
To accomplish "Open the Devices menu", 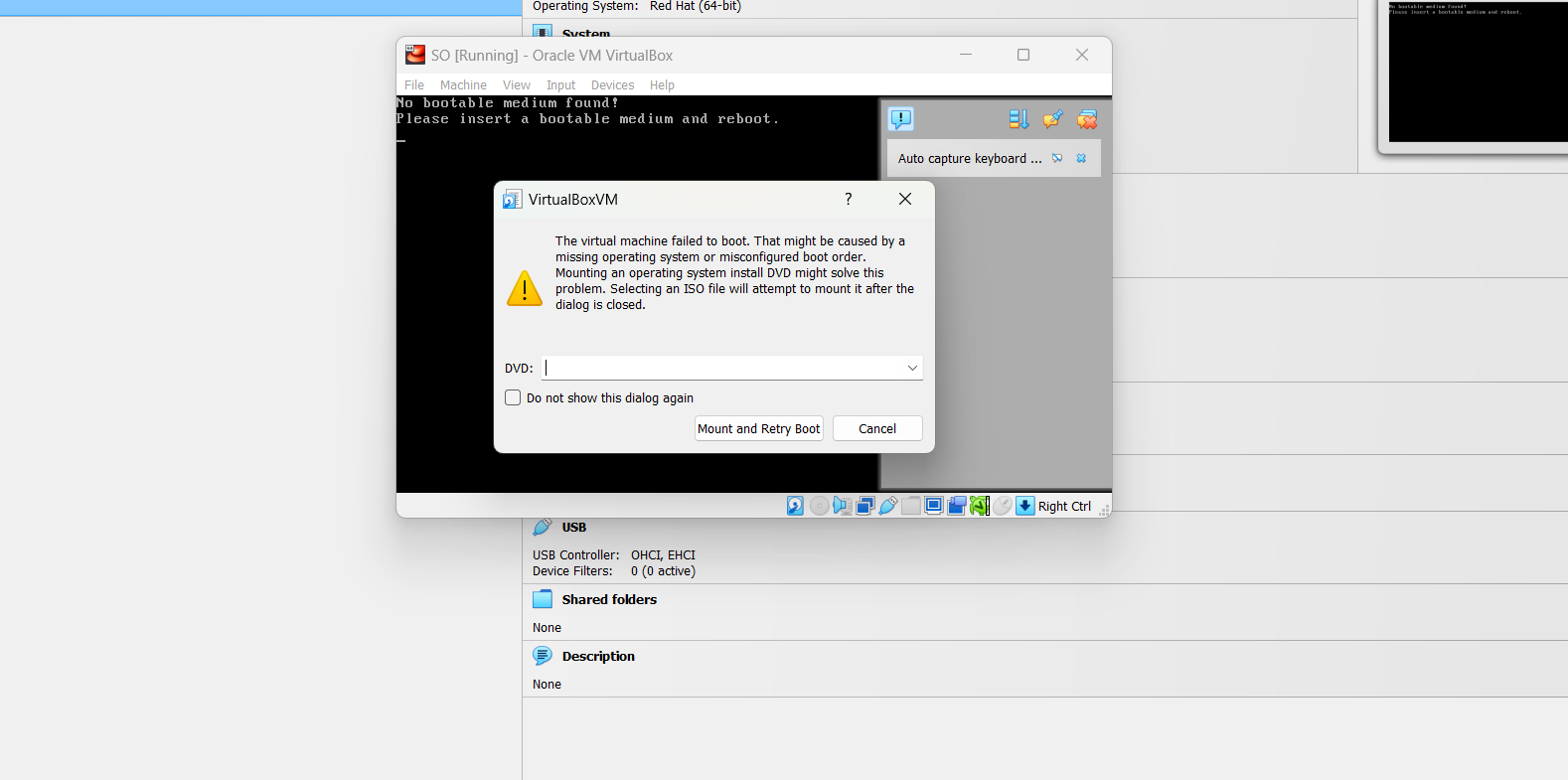I will [x=612, y=85].
